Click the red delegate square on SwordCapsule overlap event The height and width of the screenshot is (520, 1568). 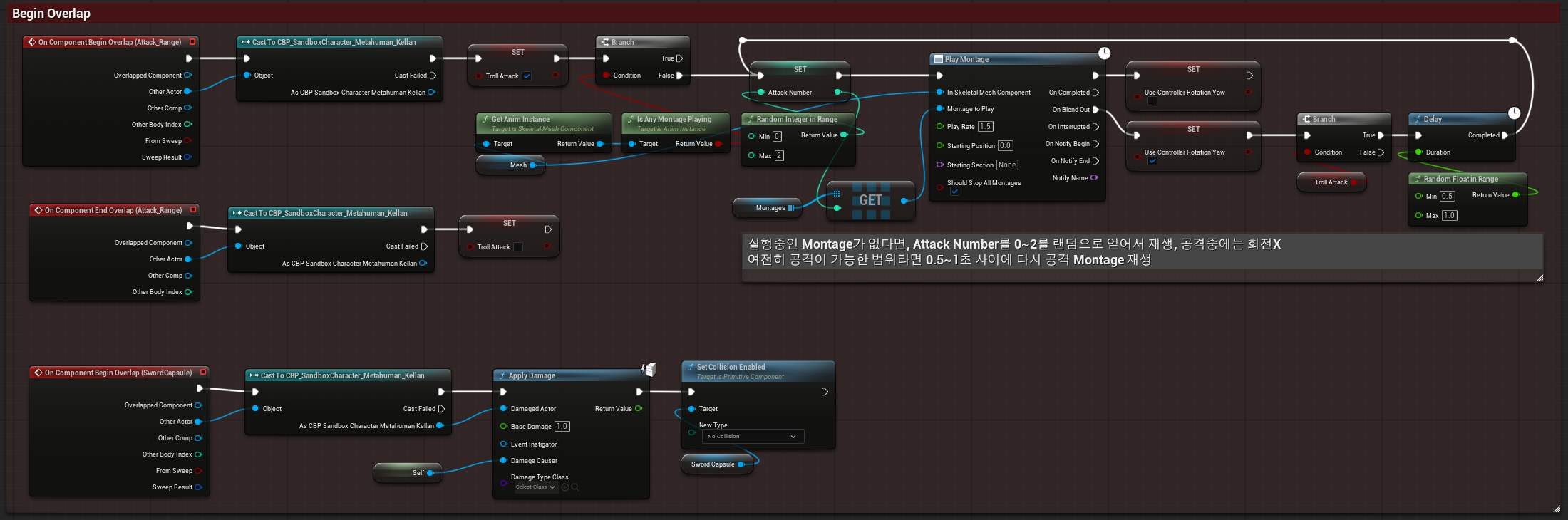pyautogui.click(x=203, y=372)
